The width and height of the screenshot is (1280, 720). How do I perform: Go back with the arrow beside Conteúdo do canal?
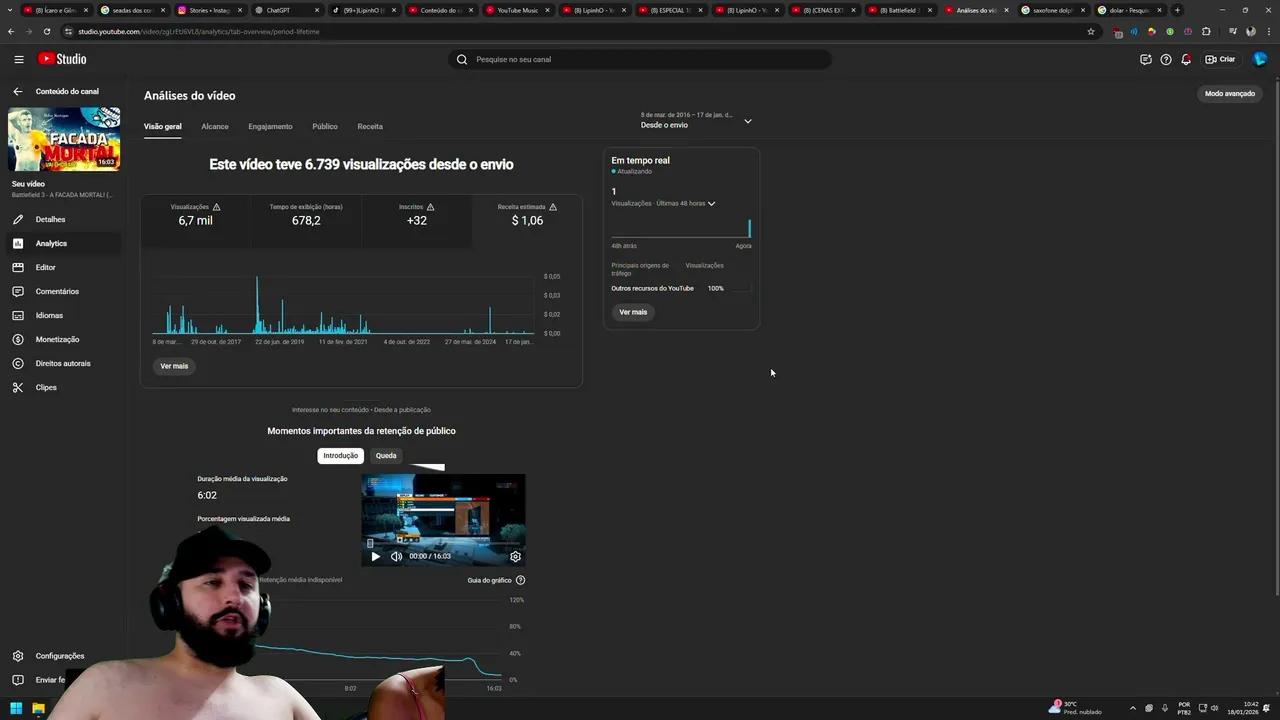17,91
